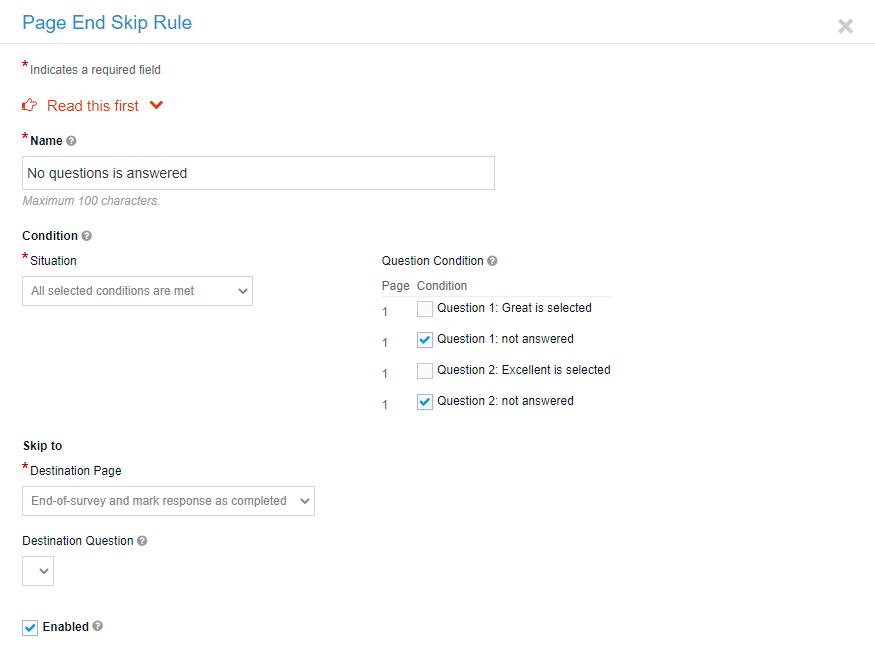Viewport: 875px width, 649px height.
Task: Toggle the Enabled checkbox
Action: coord(30,628)
